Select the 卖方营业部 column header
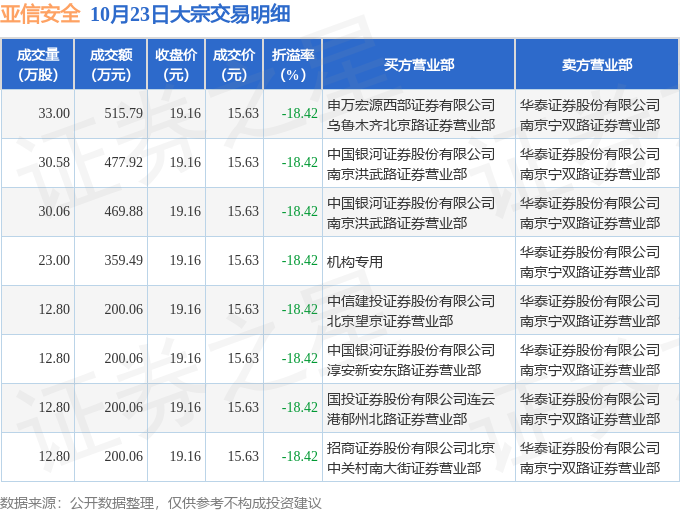Screen dimensions: 680x512 597,65
